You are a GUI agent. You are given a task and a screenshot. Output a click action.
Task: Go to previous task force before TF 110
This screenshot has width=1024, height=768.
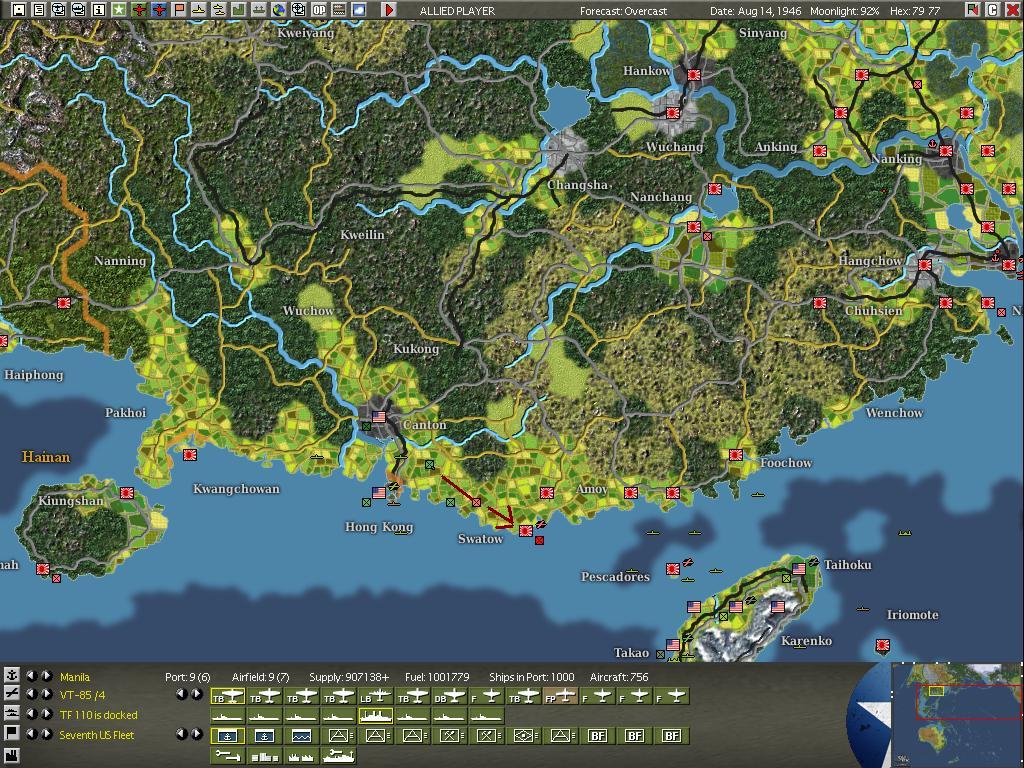tap(31, 714)
